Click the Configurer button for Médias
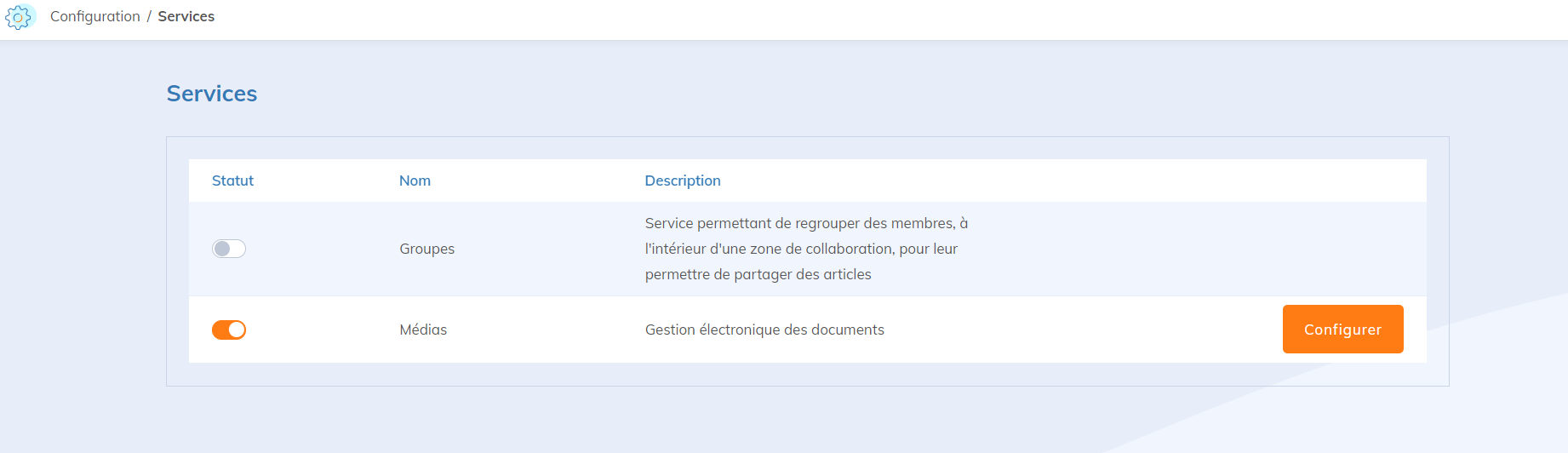This screenshot has height=453, width=1568. (1342, 330)
